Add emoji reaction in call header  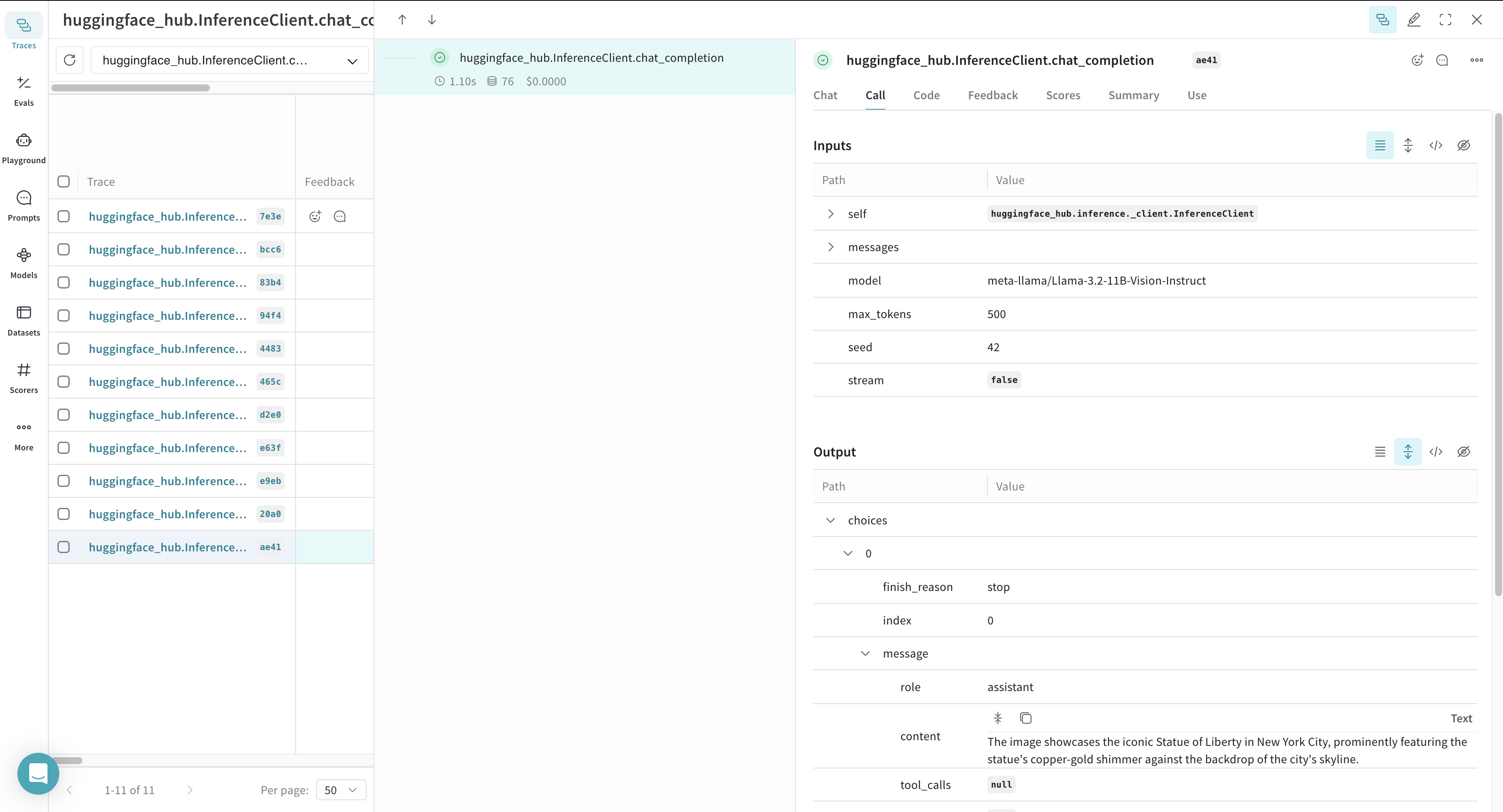click(x=1417, y=60)
